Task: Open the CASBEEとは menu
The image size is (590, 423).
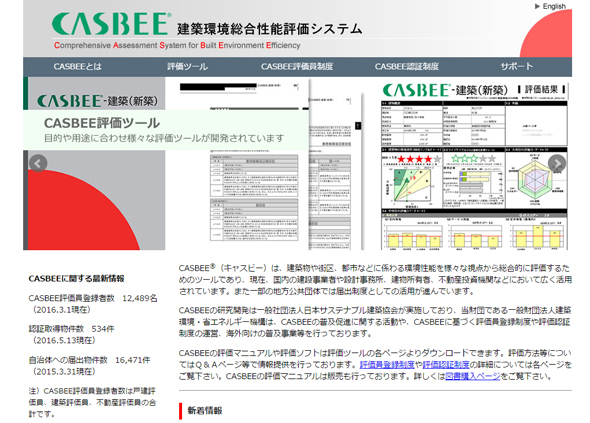Action: click(78, 67)
